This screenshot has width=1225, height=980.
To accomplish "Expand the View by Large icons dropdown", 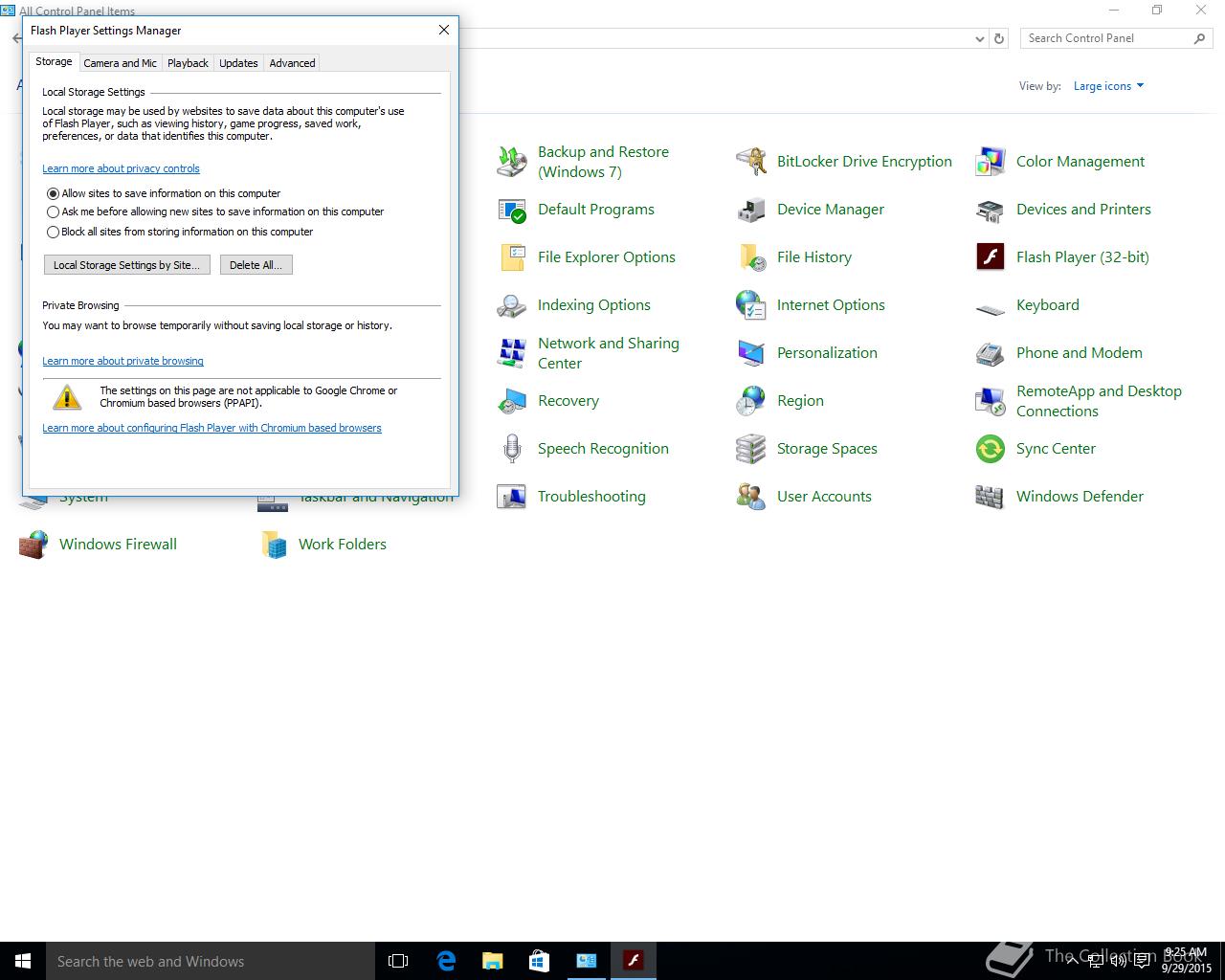I will pos(1108,86).
